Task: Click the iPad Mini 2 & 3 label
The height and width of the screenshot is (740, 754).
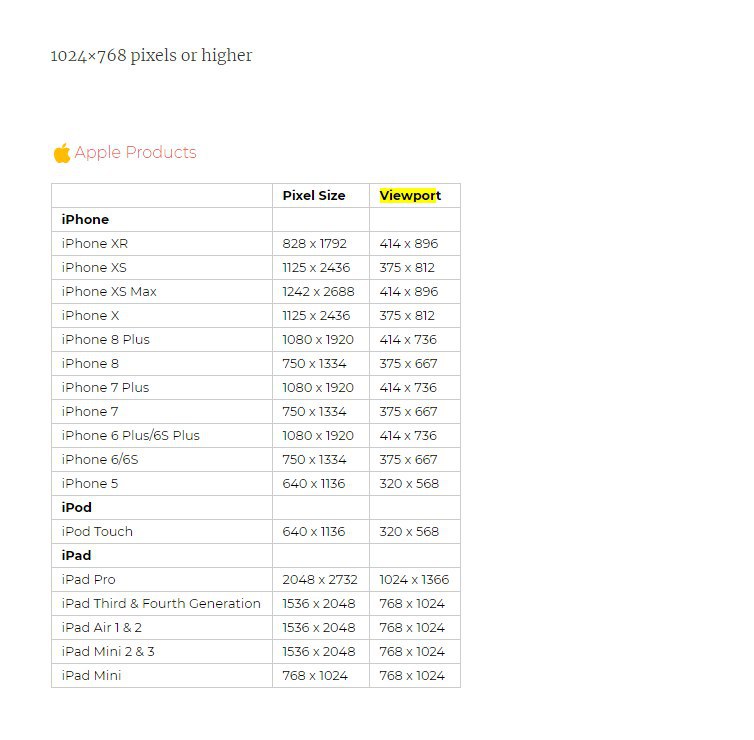Action: tap(108, 652)
